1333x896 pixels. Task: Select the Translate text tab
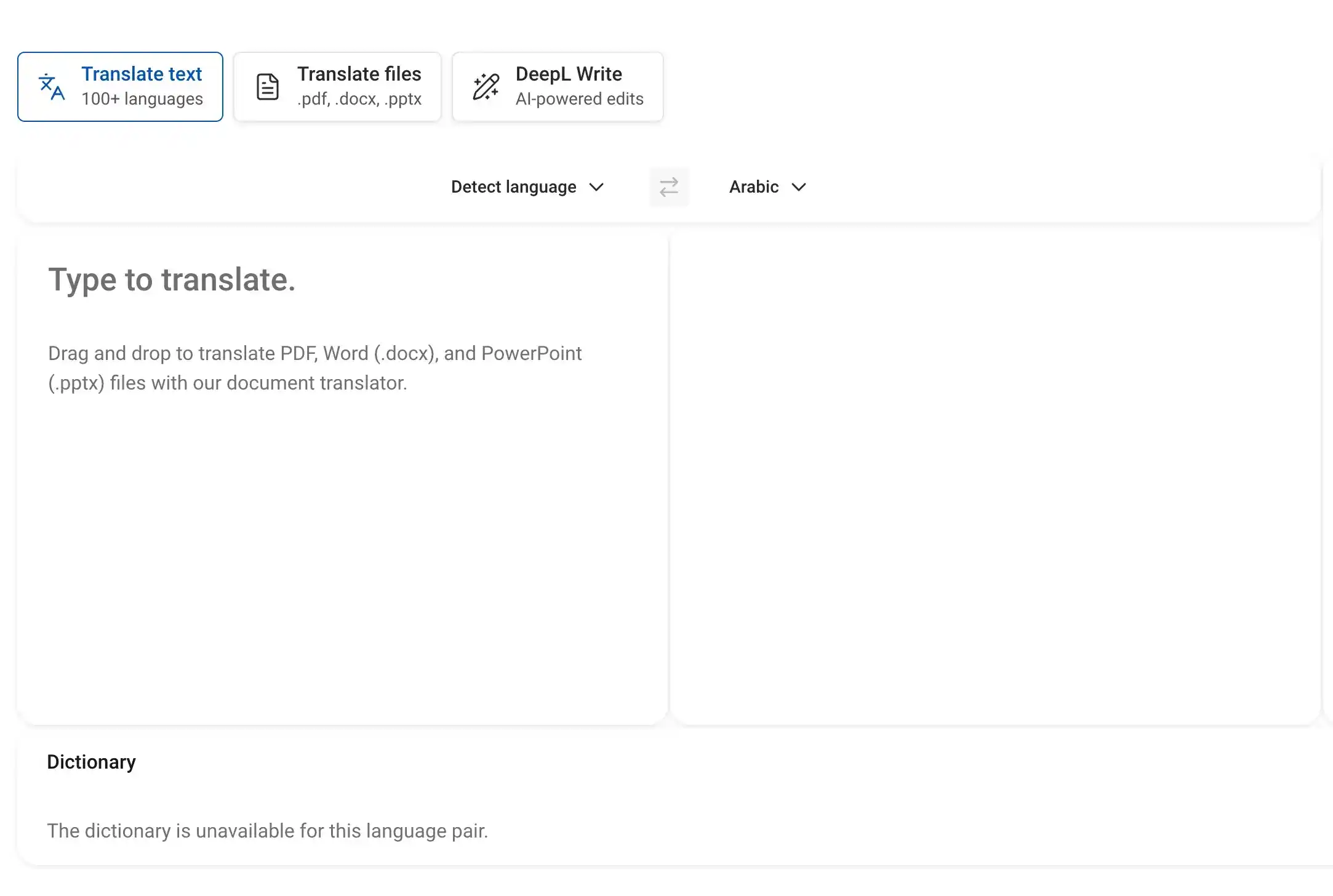click(121, 86)
